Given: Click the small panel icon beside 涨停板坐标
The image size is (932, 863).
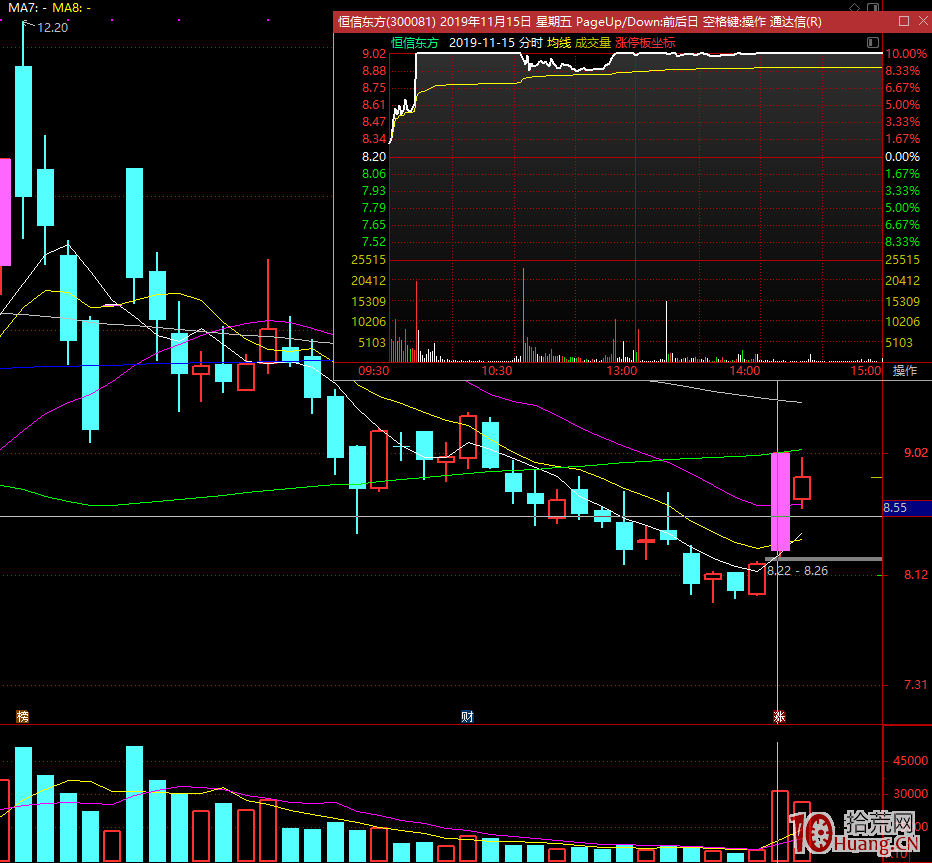Looking at the screenshot, I should coord(873,43).
